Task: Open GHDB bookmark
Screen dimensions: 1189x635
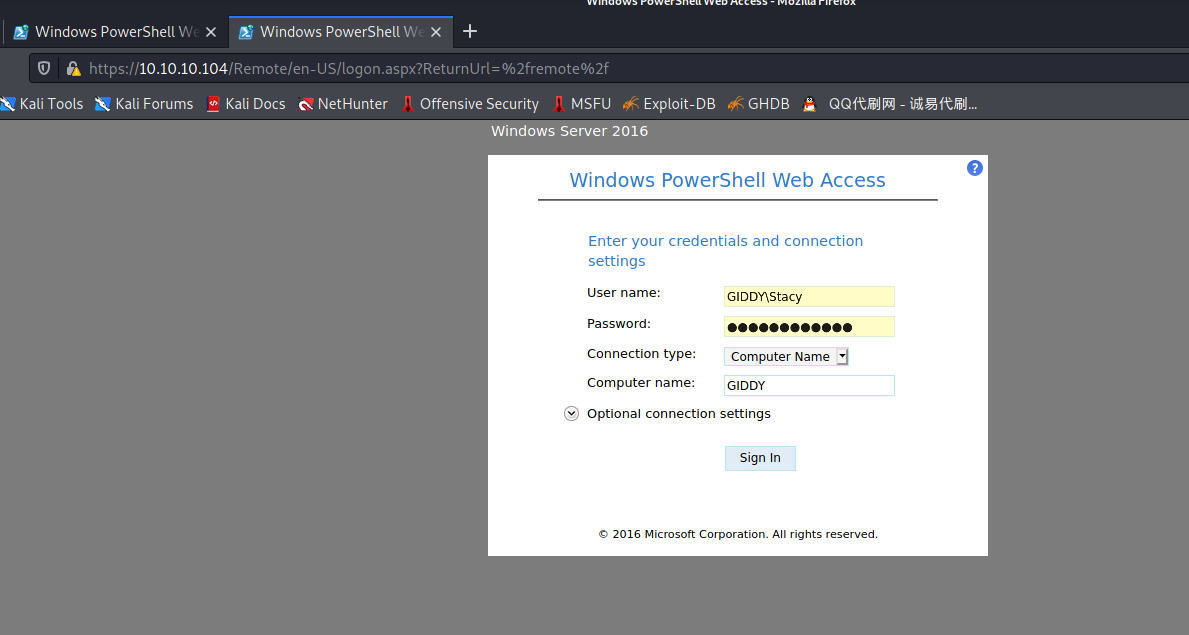Action: click(758, 104)
